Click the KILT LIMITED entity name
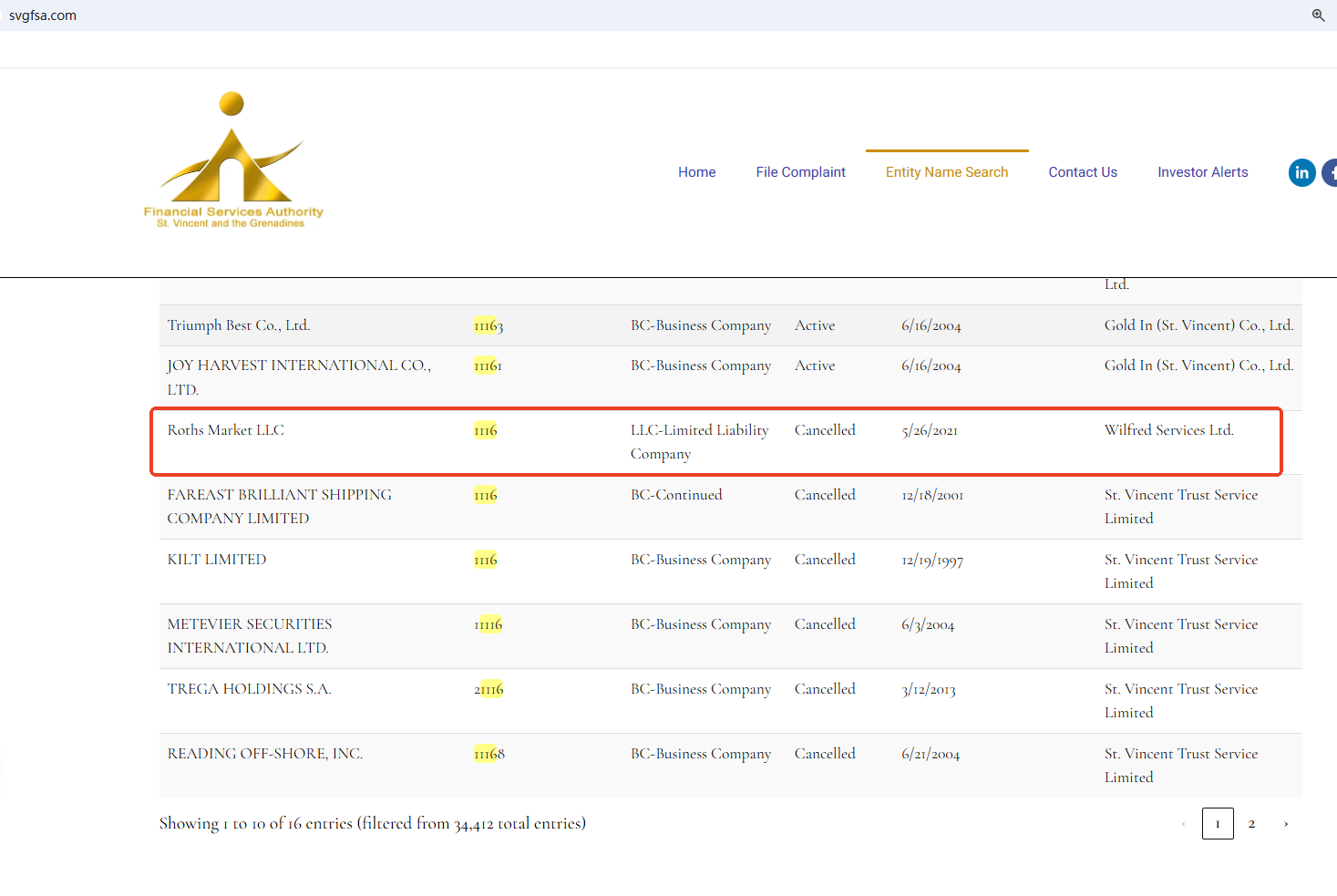 (217, 560)
